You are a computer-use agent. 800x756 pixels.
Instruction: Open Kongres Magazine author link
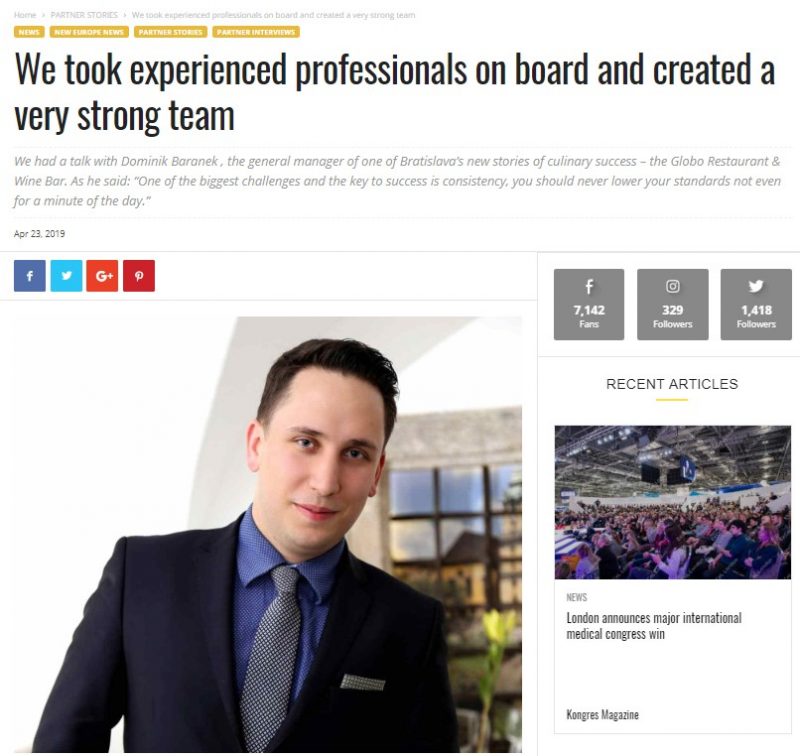(602, 715)
